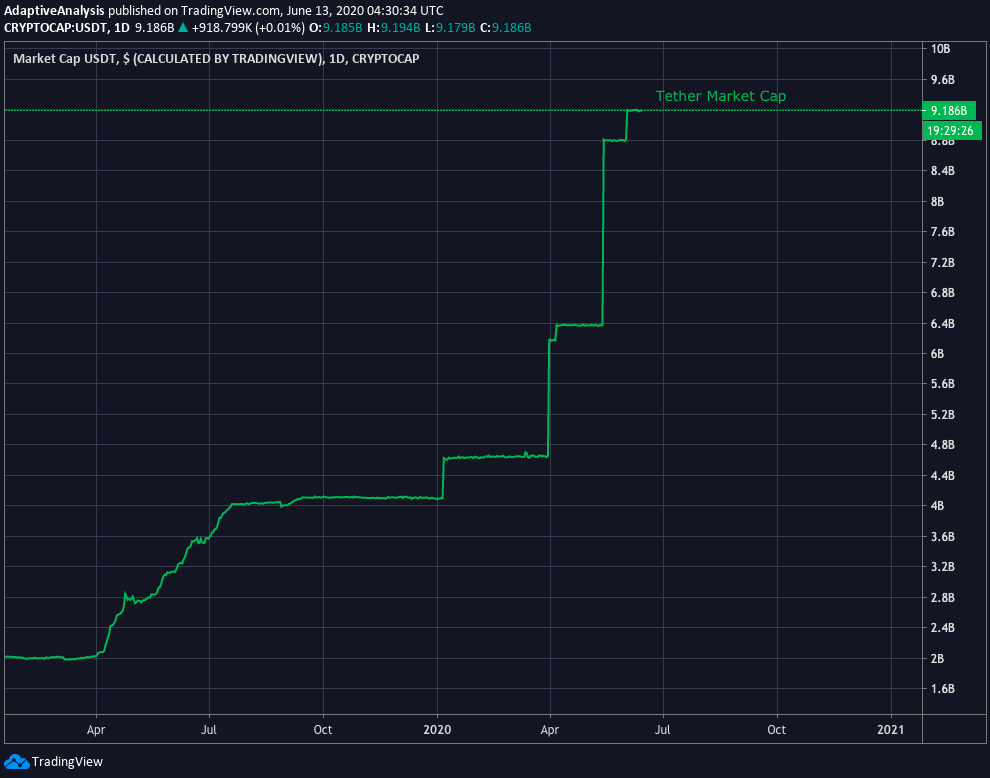Click the open value O:9.185B
The width and height of the screenshot is (990, 778).
pos(338,28)
